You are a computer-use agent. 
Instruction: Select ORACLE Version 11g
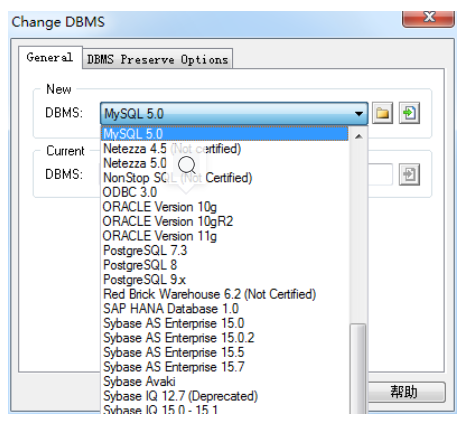pyautogui.click(x=224, y=236)
